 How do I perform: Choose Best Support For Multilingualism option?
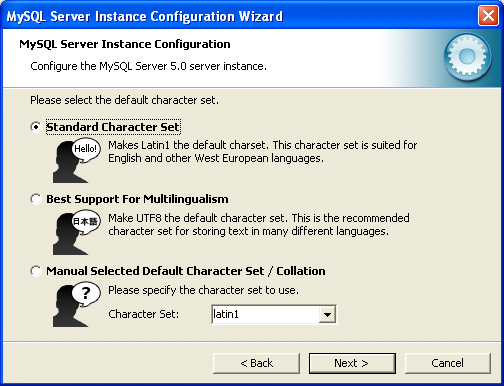tap(36, 199)
